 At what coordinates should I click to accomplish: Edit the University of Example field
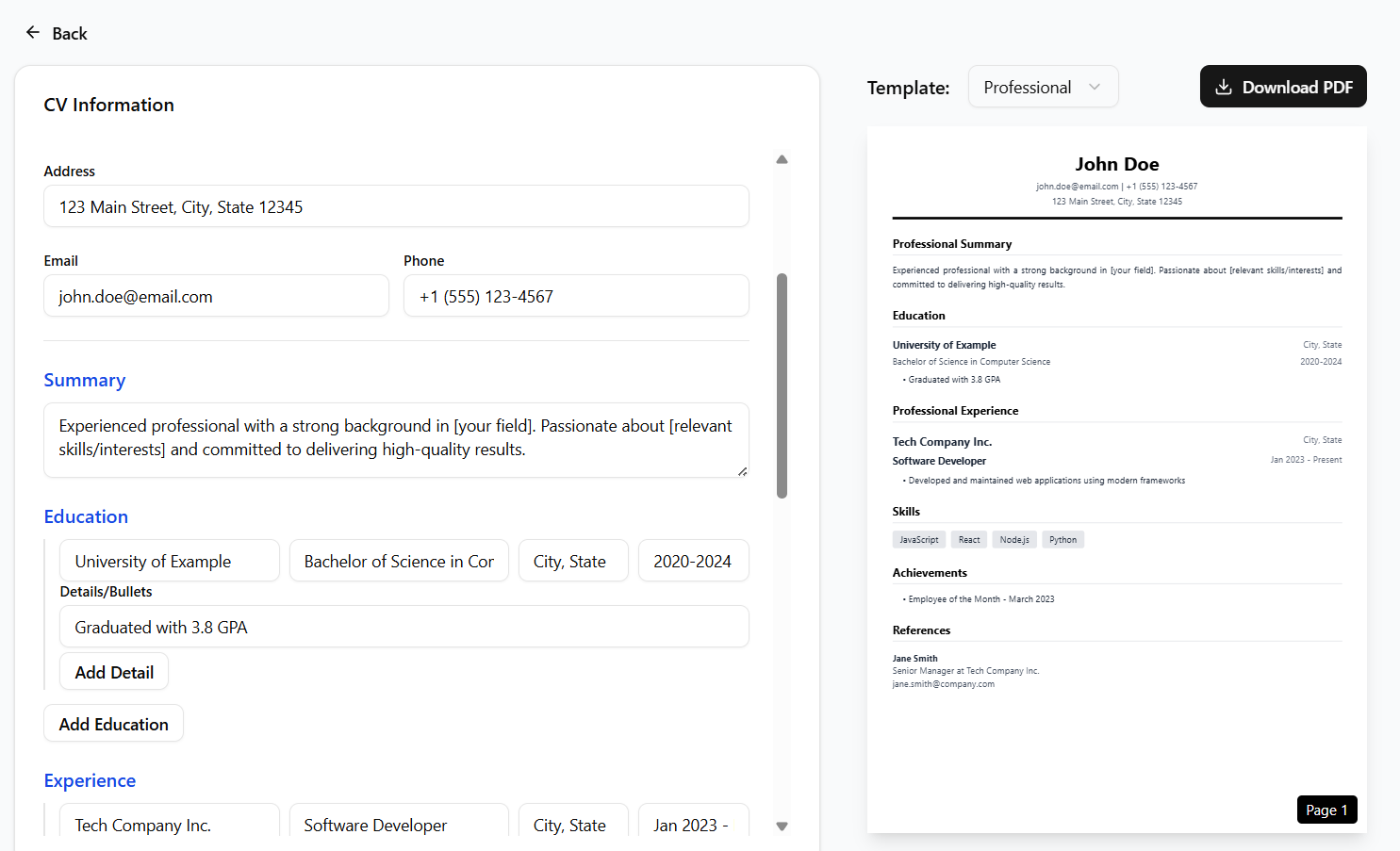pyautogui.click(x=170, y=561)
